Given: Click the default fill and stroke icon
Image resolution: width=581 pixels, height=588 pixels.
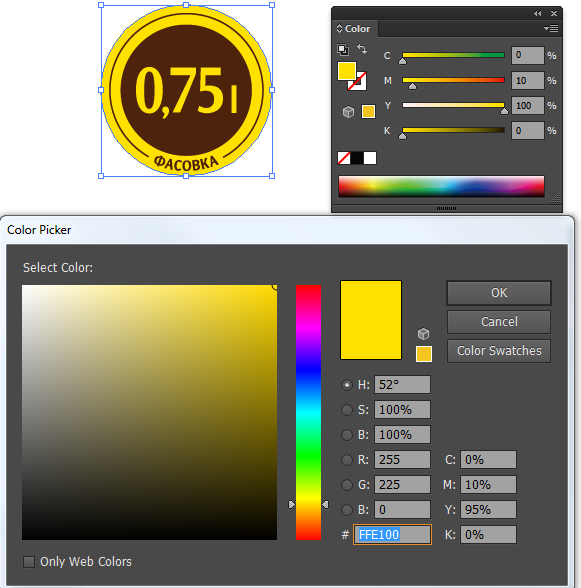Looking at the screenshot, I should point(343,49).
